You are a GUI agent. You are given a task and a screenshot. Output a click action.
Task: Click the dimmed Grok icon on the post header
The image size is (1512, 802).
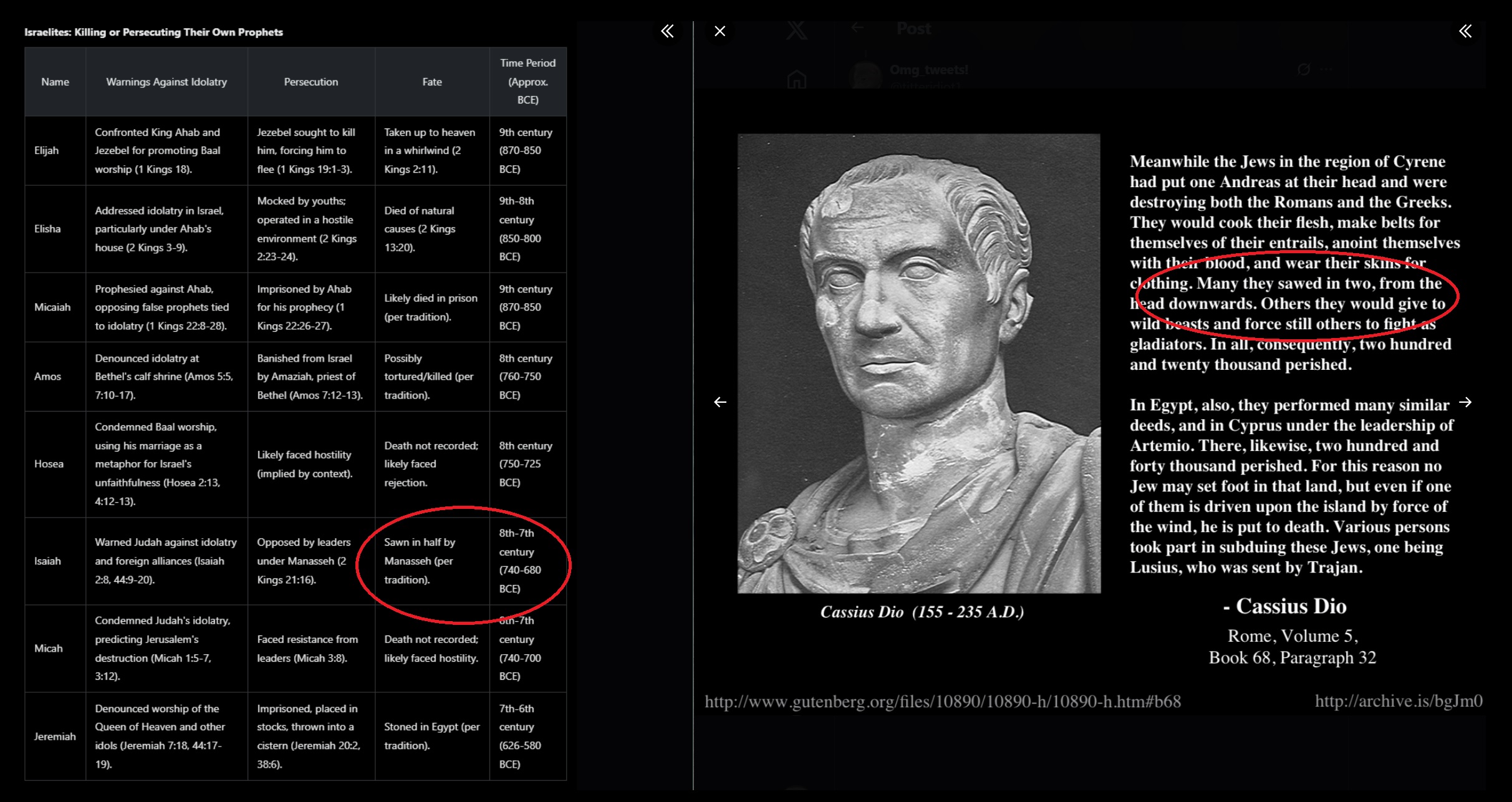(1304, 69)
